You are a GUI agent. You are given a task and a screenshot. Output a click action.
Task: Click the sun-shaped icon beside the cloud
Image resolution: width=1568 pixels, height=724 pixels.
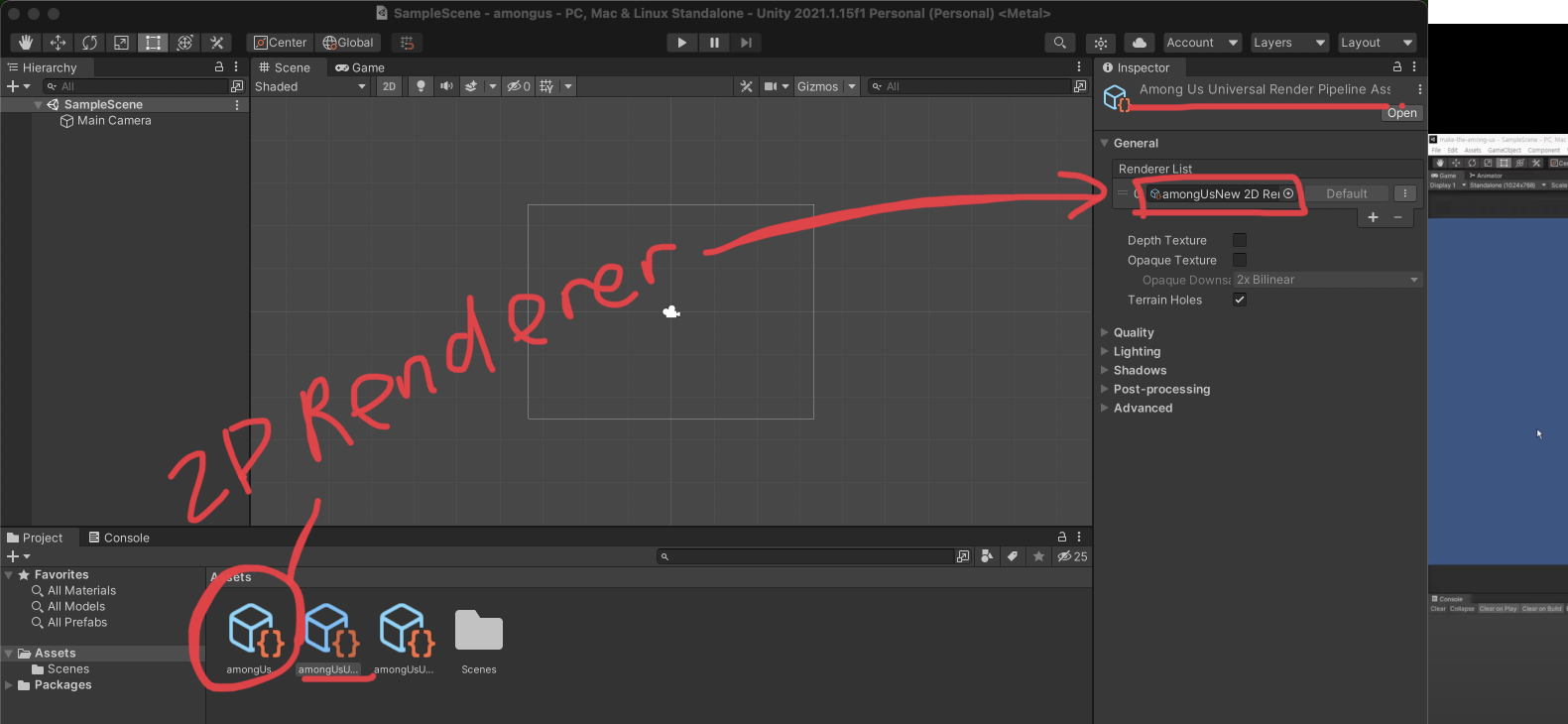1101,43
